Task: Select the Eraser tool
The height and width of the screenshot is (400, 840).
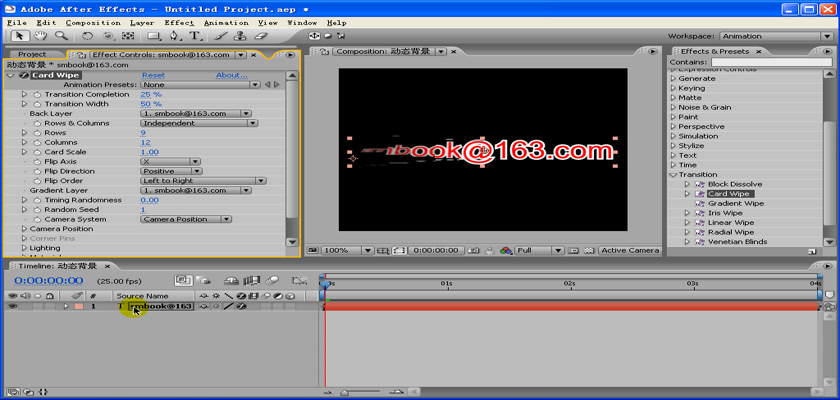Action: point(260,36)
